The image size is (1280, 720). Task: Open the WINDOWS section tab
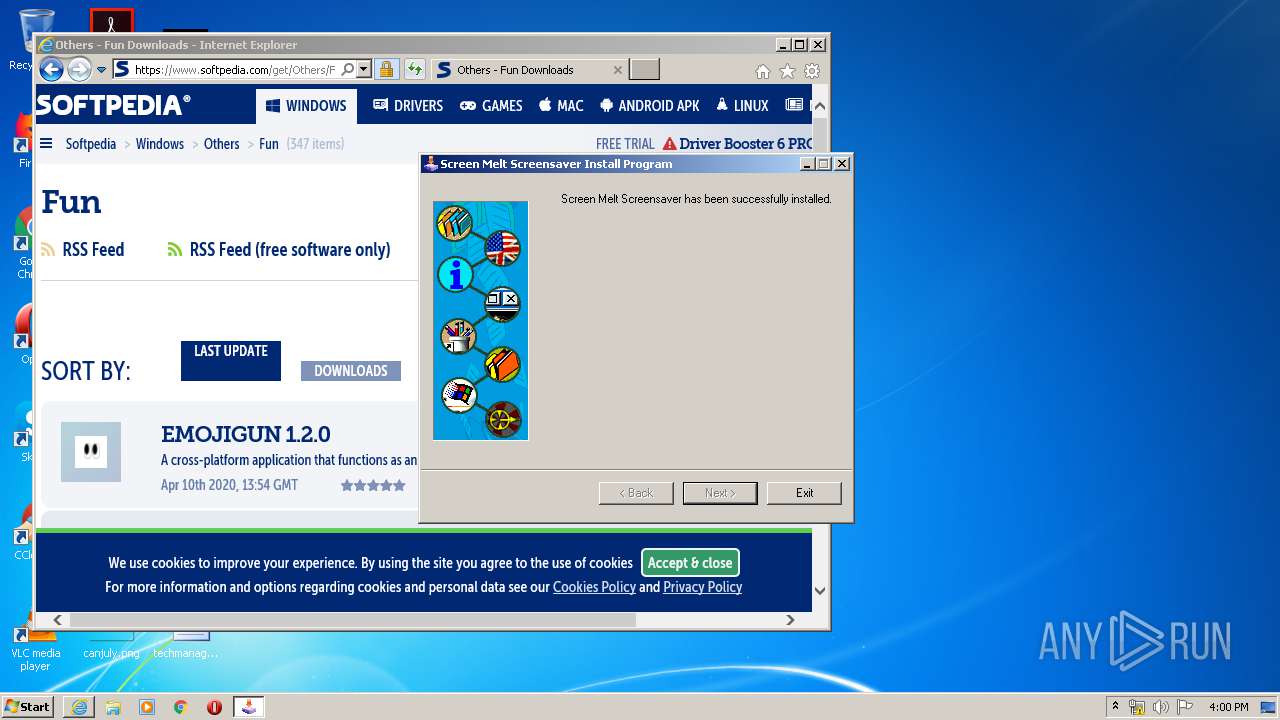coord(306,106)
